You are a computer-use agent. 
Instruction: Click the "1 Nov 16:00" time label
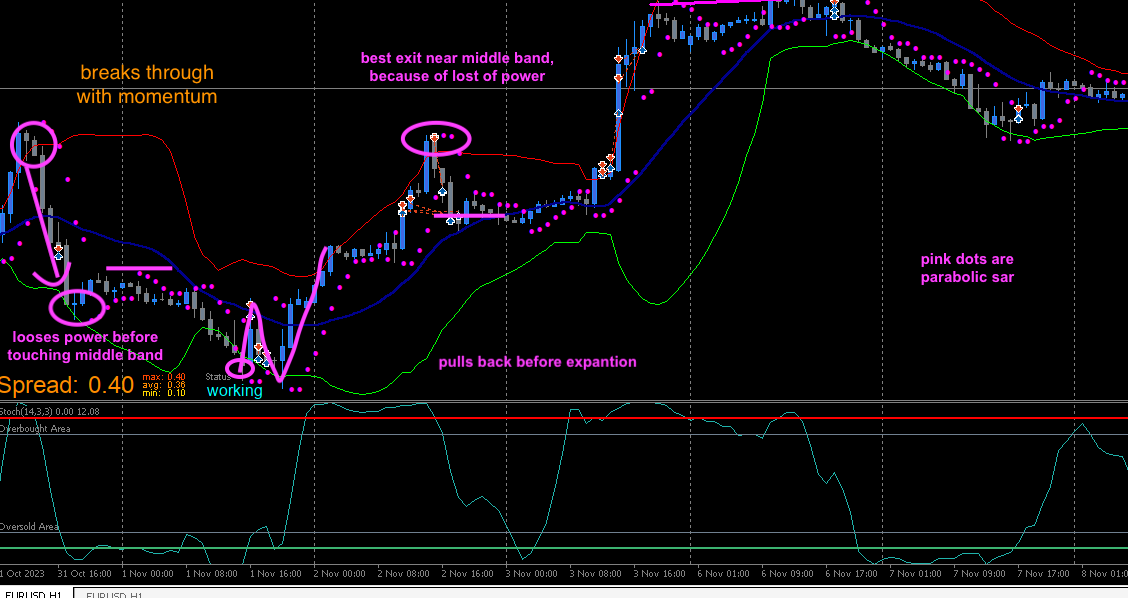click(x=276, y=574)
